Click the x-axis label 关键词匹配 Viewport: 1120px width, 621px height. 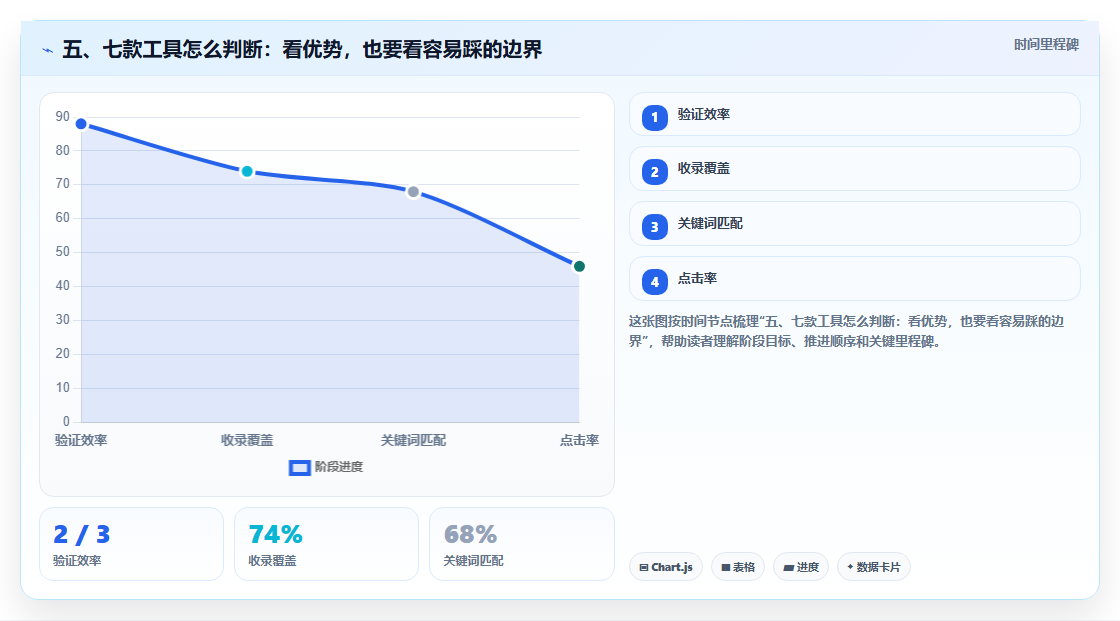413,440
